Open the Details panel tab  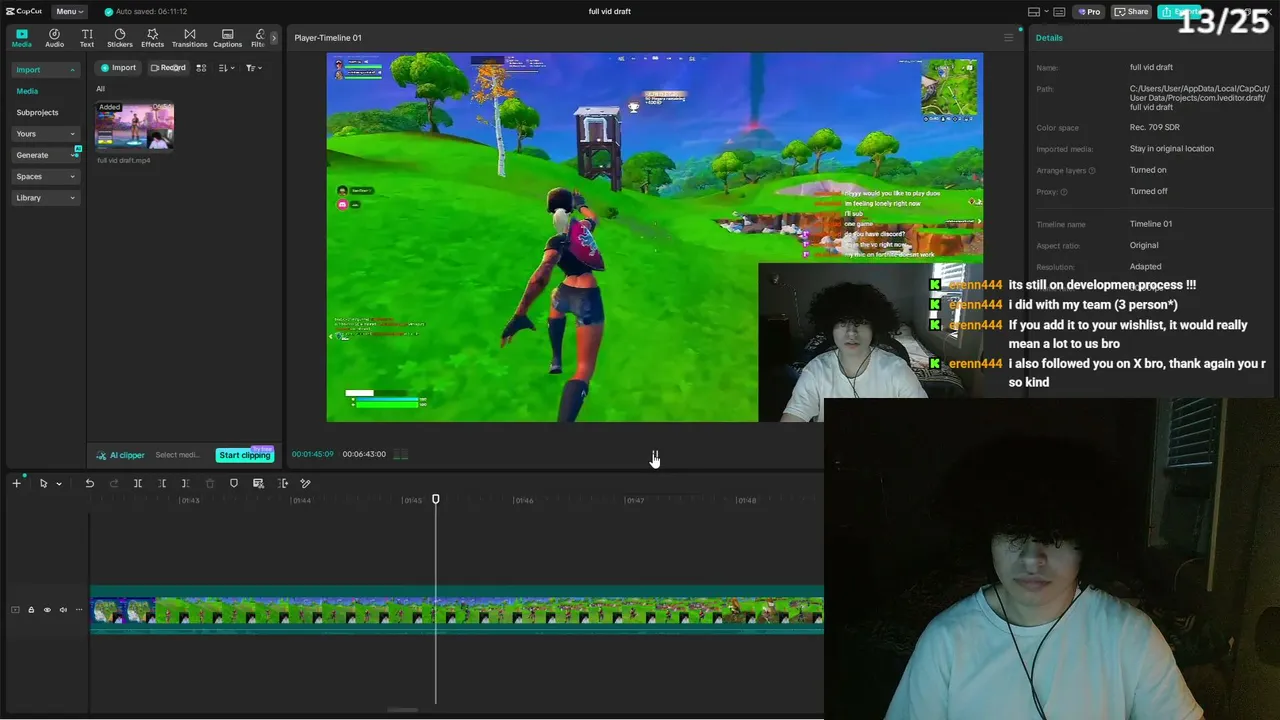[1049, 38]
